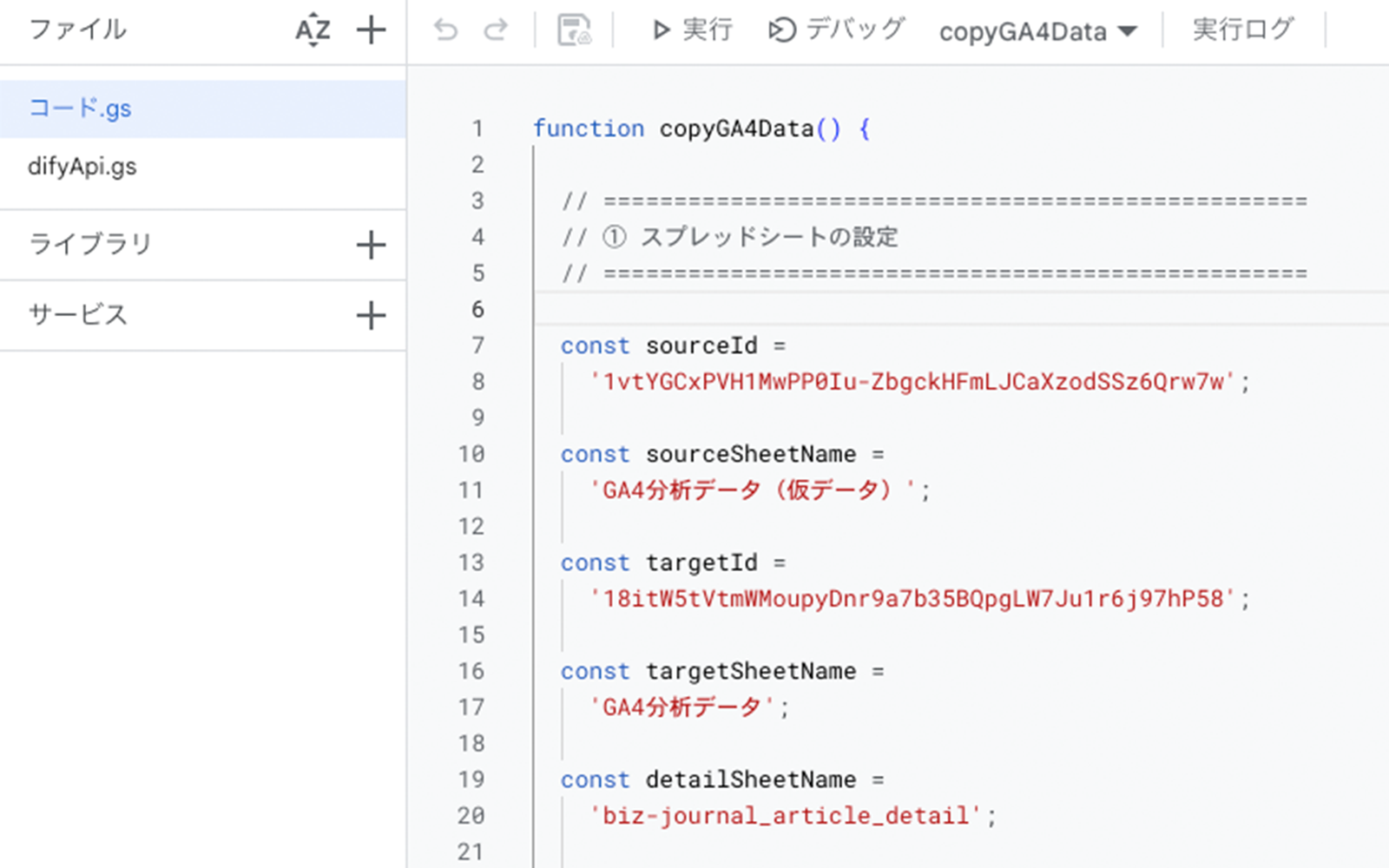
Task: Click 'biz-journal_article_detail' string
Action: (x=785, y=816)
